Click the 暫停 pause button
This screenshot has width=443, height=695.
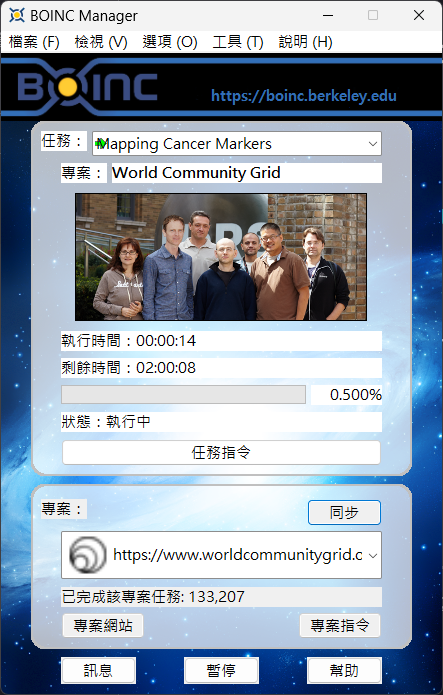pos(221,671)
